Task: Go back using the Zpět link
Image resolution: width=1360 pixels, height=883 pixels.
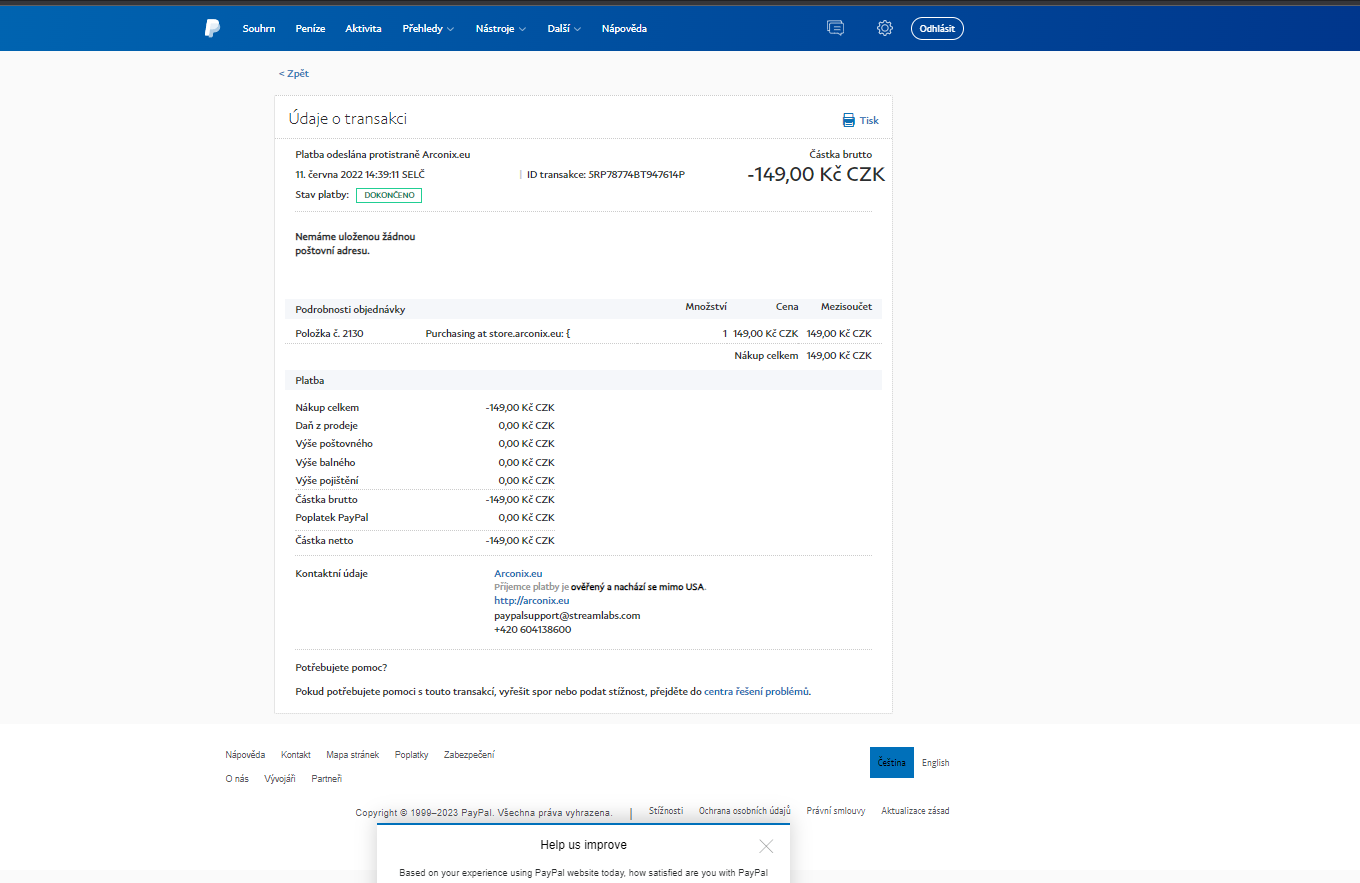Action: click(x=294, y=74)
